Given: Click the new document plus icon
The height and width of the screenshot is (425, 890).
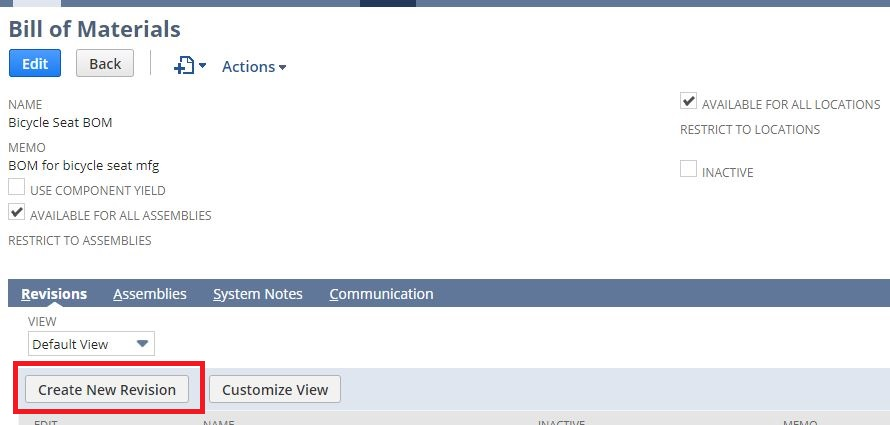Looking at the screenshot, I should pos(183,66).
